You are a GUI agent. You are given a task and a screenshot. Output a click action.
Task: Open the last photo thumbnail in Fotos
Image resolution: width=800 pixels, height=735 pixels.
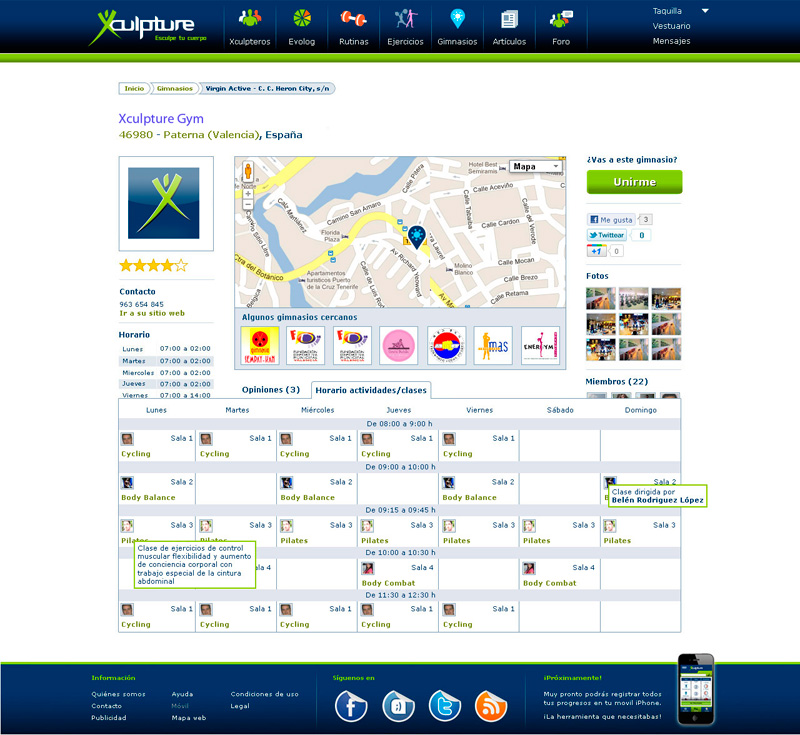666,350
